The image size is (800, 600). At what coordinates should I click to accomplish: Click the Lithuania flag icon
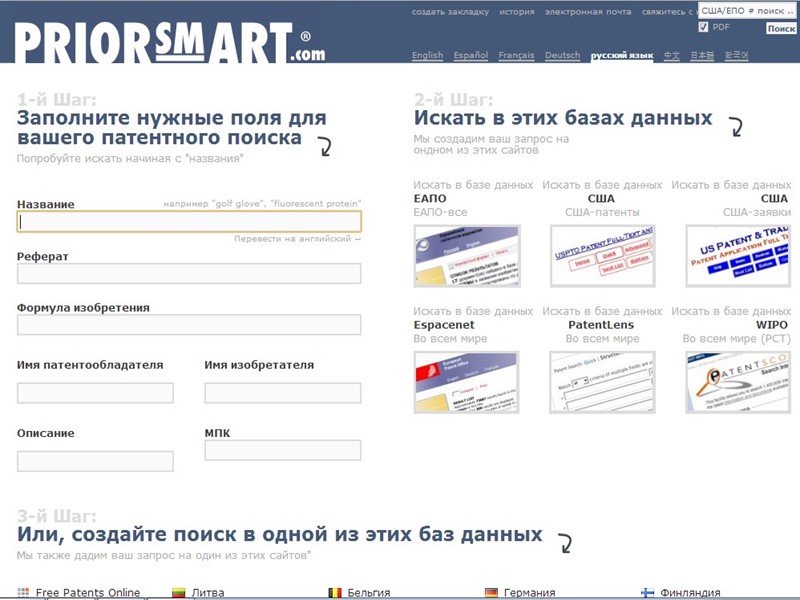(x=179, y=592)
